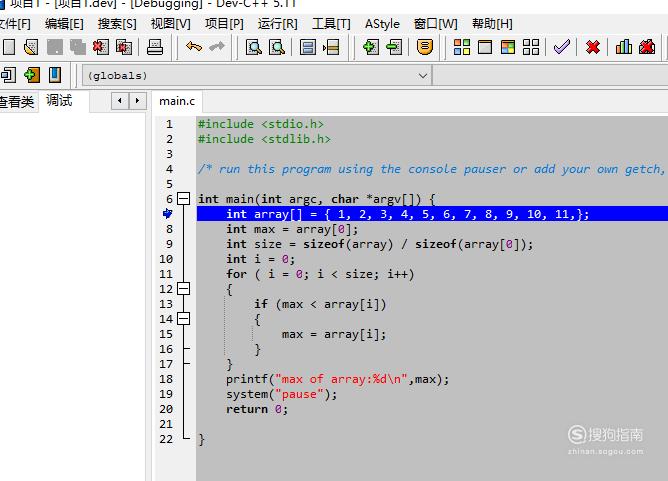Click the sizeof(array) line of code
This screenshot has width=668, height=481.
(x=380, y=244)
